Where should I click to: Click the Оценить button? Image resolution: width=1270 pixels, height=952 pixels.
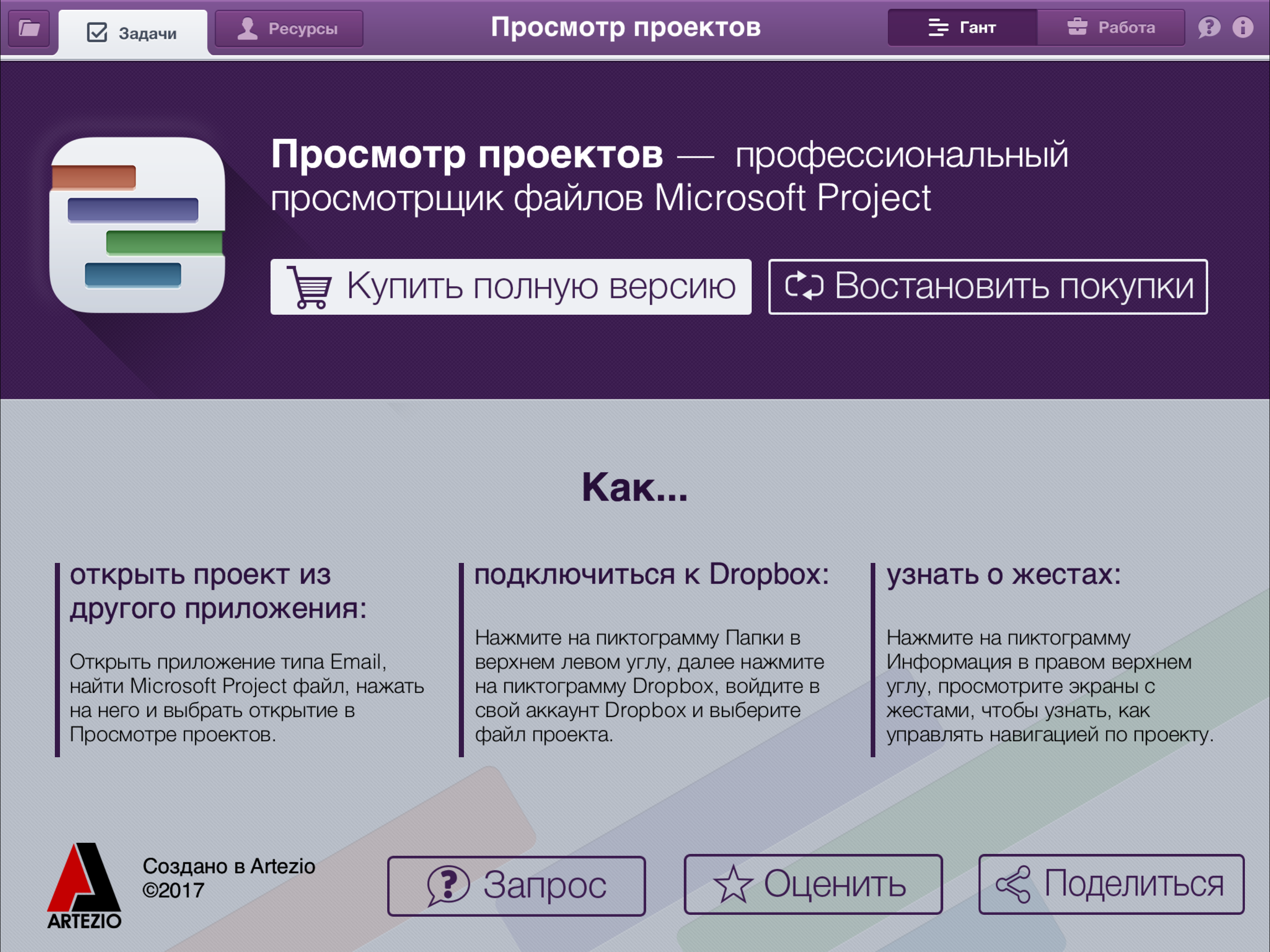(813, 884)
